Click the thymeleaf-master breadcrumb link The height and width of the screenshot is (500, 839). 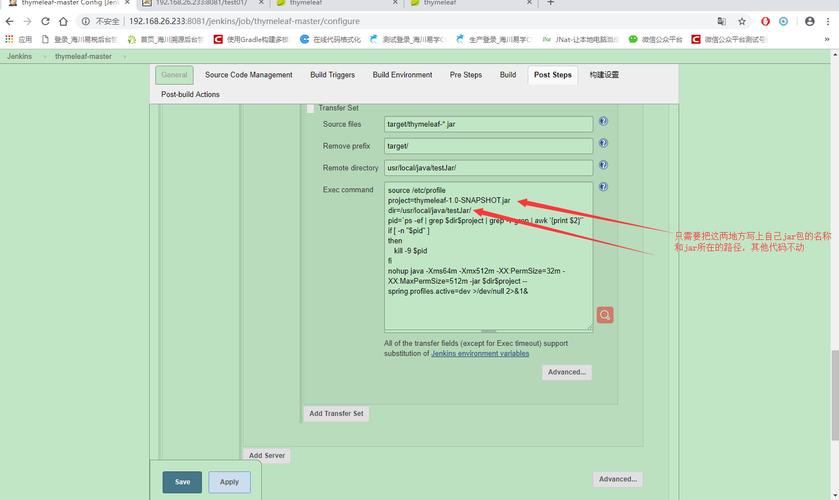[x=83, y=56]
